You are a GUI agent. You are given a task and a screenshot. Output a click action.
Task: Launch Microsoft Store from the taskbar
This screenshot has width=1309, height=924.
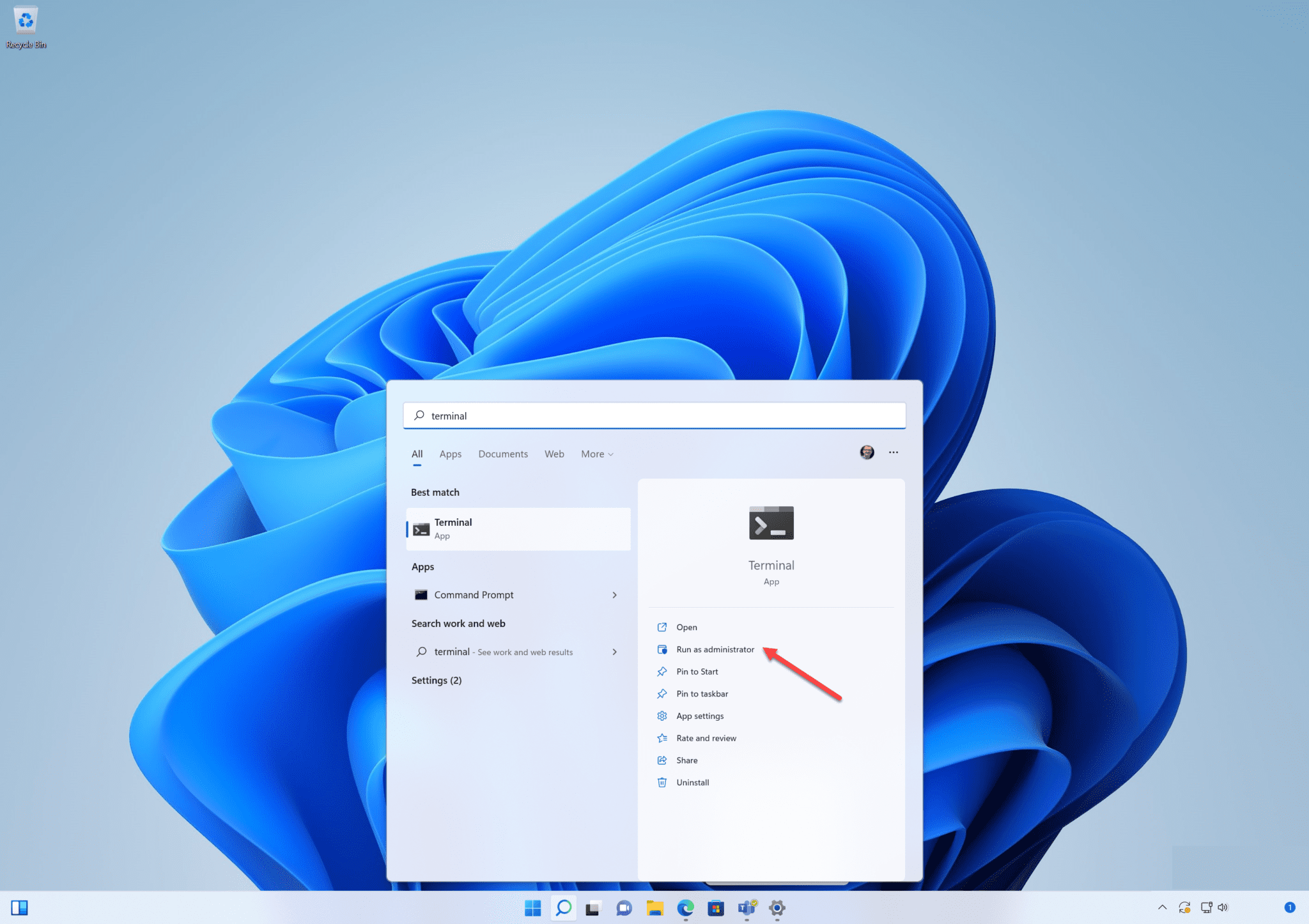(x=716, y=908)
